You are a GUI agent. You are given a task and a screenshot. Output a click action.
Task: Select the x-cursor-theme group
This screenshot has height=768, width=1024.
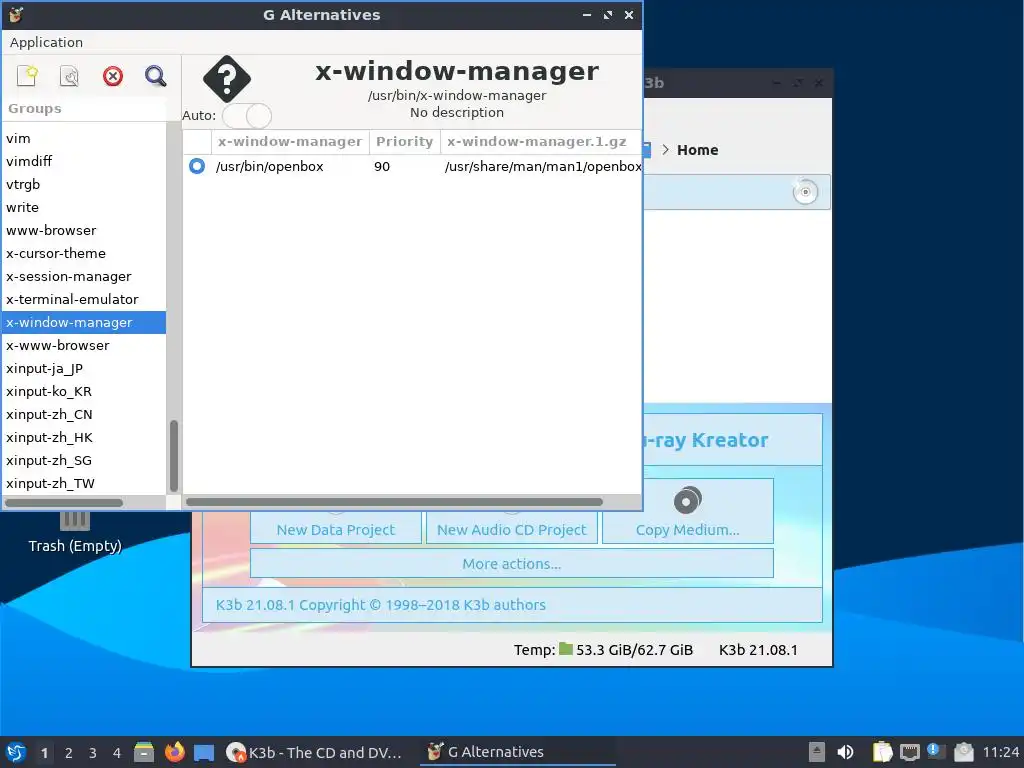click(84, 253)
